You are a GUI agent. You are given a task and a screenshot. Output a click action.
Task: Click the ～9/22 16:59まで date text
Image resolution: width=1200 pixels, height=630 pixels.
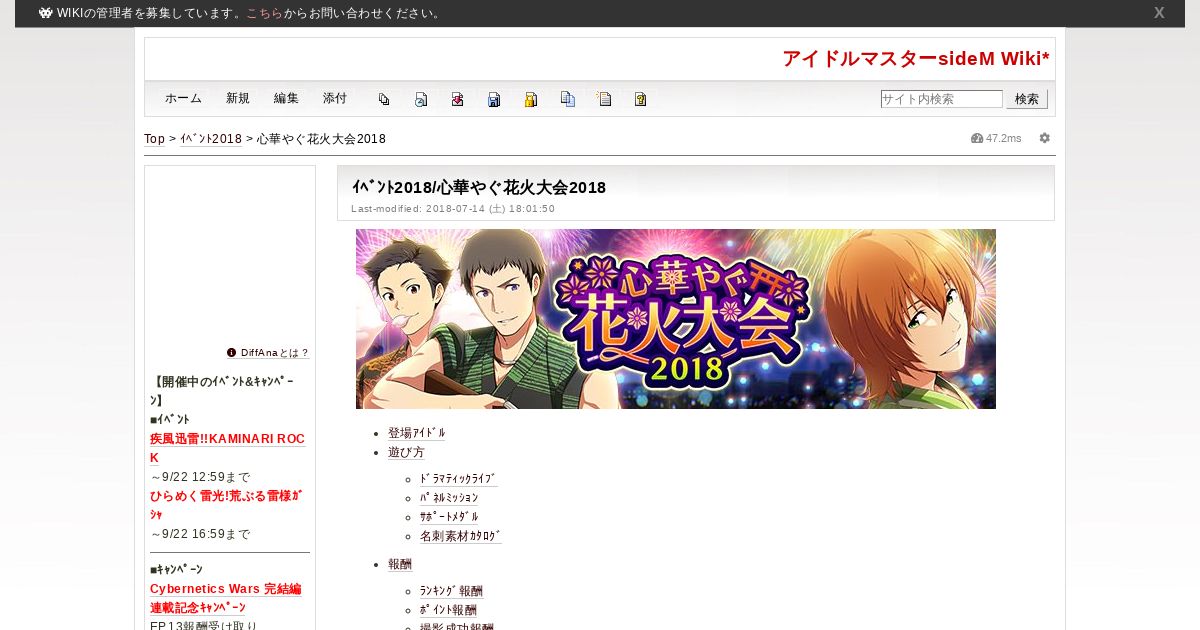tap(200, 534)
